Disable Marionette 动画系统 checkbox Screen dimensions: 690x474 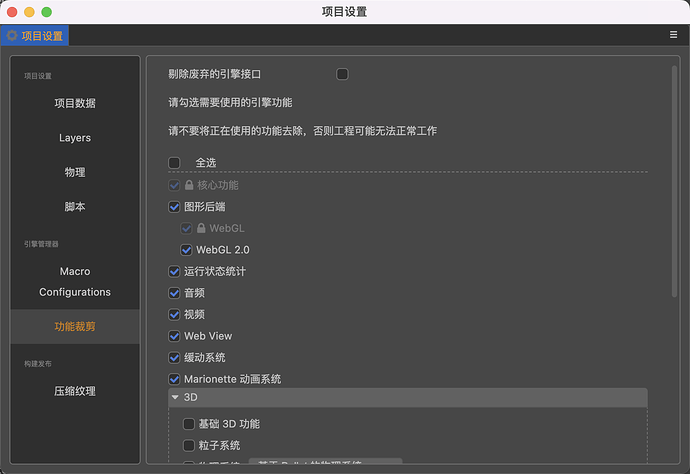[x=174, y=379]
